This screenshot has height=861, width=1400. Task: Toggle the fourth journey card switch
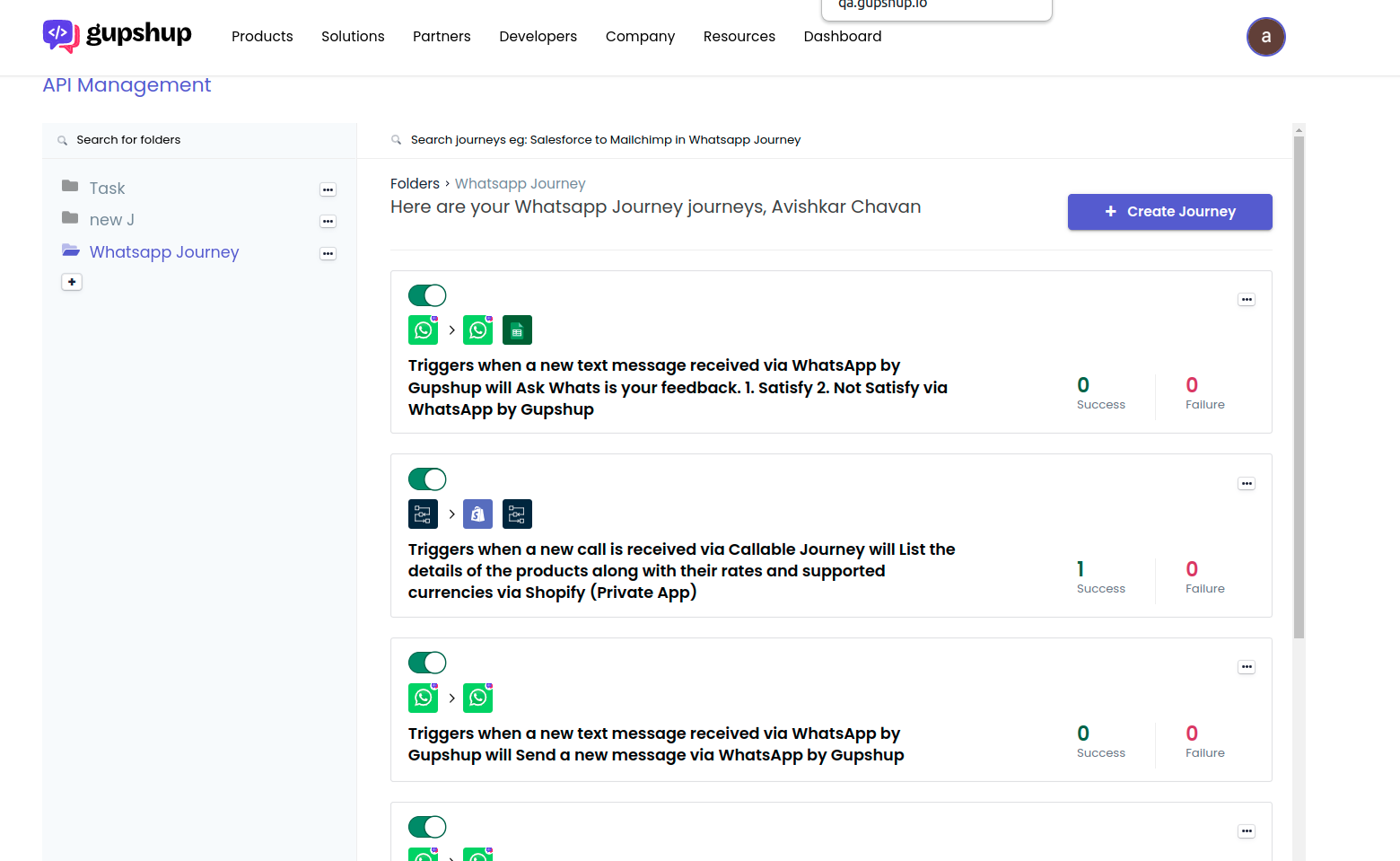tap(427, 827)
